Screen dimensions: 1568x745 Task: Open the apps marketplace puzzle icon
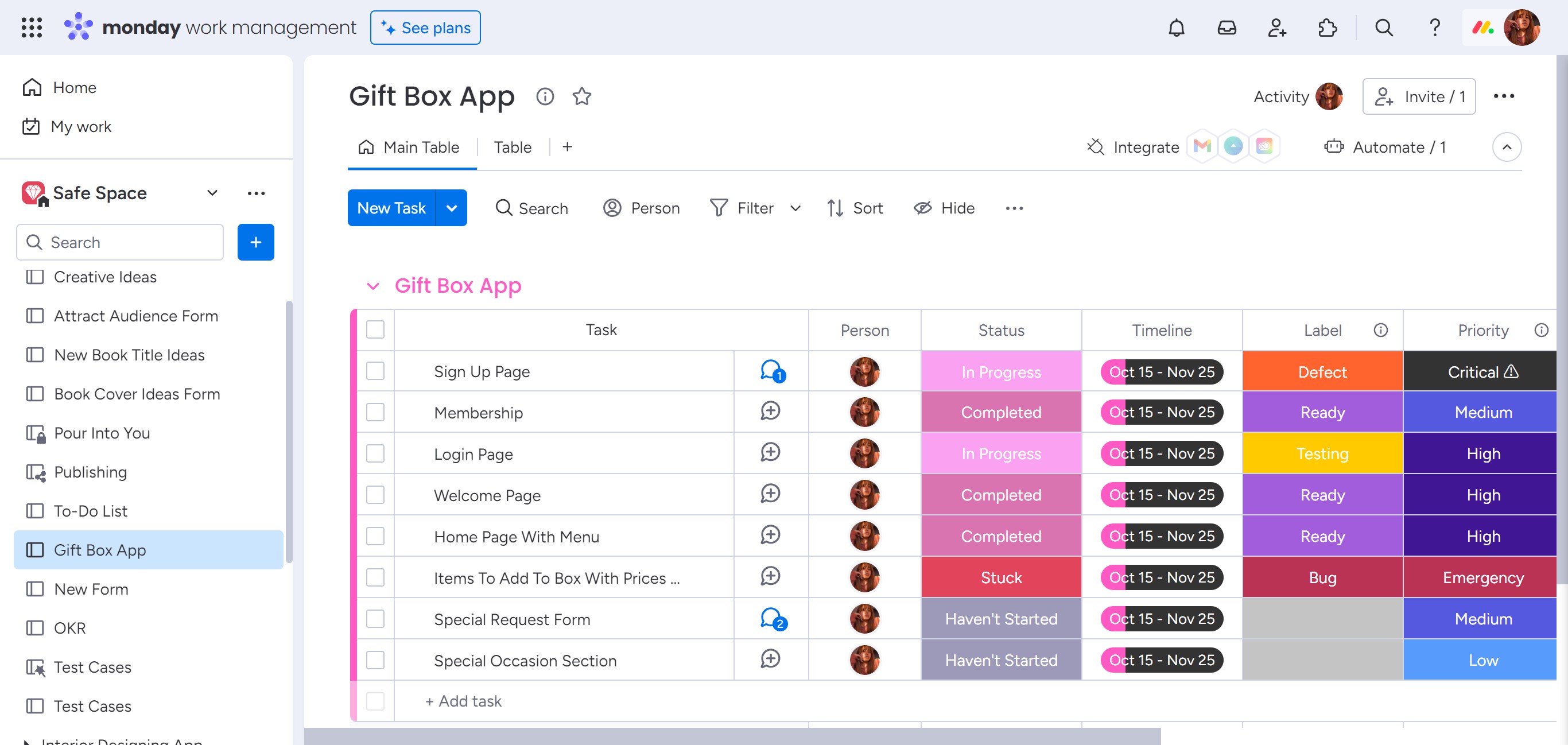pyautogui.click(x=1326, y=28)
